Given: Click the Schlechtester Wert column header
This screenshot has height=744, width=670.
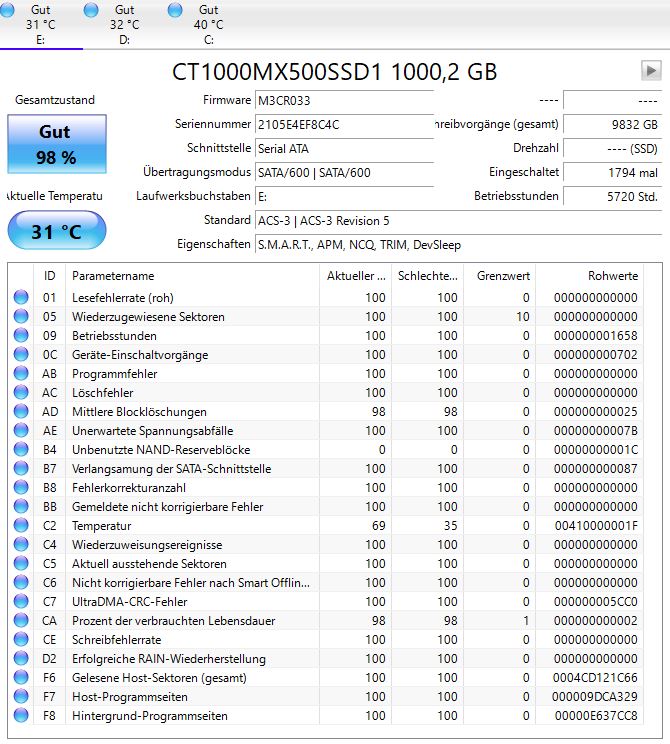Looking at the screenshot, I should pyautogui.click(x=428, y=276).
